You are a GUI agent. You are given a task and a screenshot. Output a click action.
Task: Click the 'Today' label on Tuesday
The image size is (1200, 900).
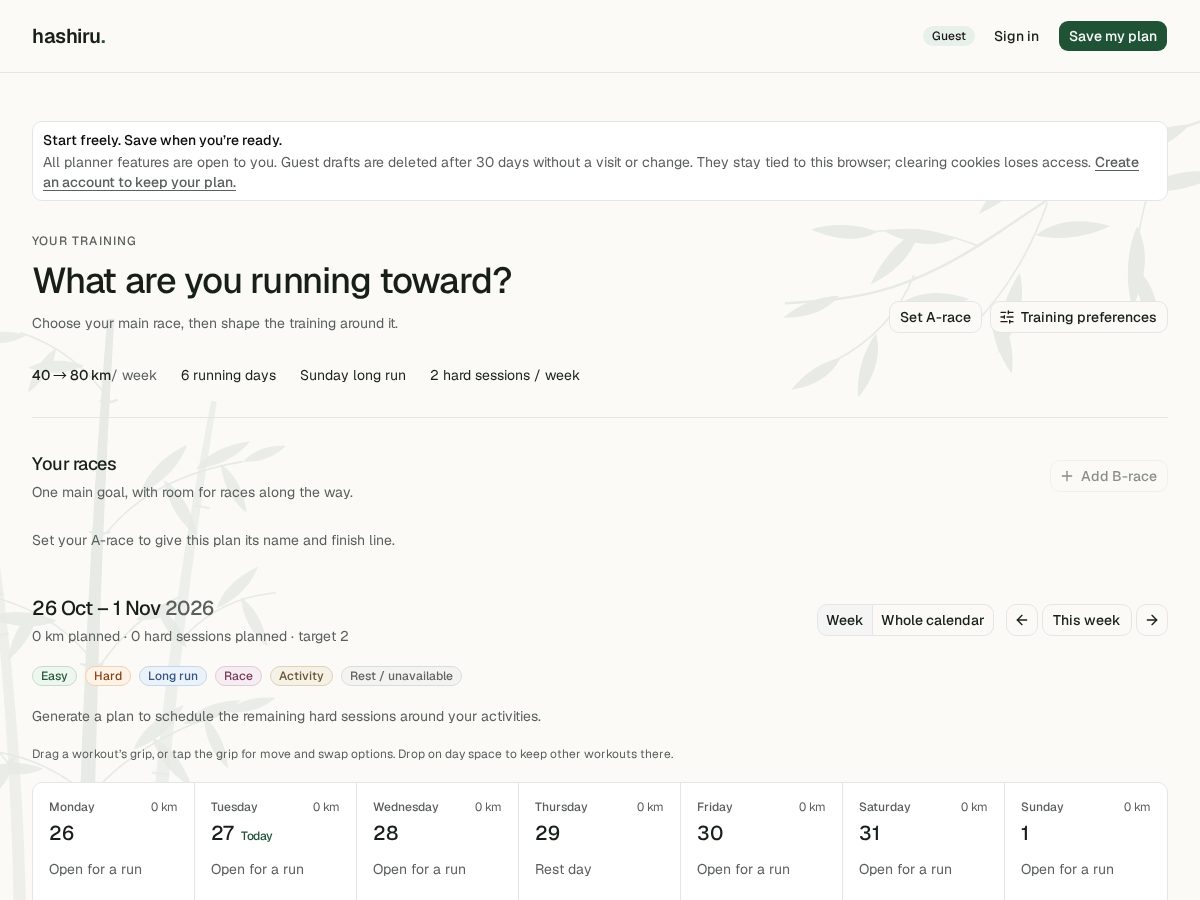pos(256,836)
